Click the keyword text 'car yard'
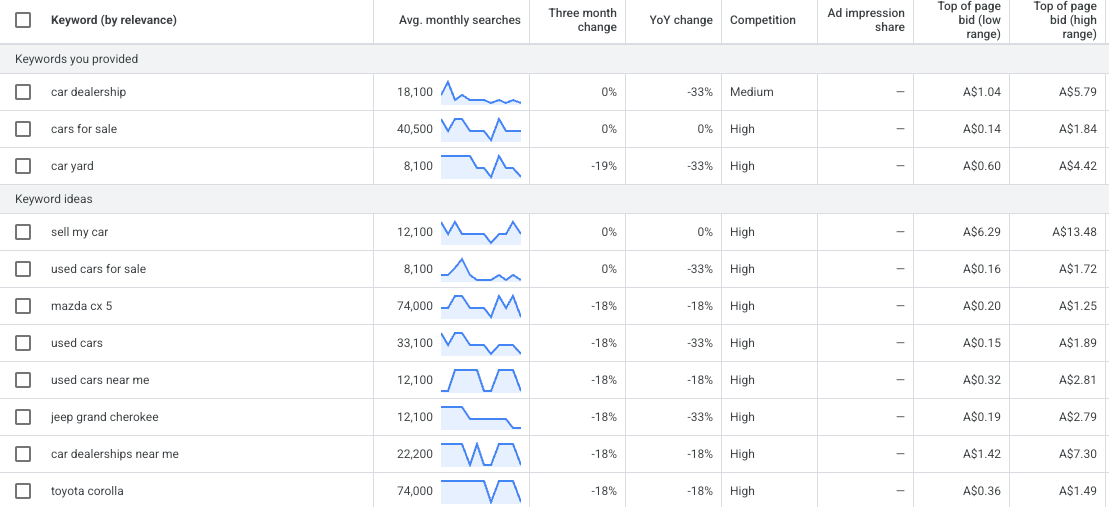1109x507 pixels. pyautogui.click(x=72, y=166)
